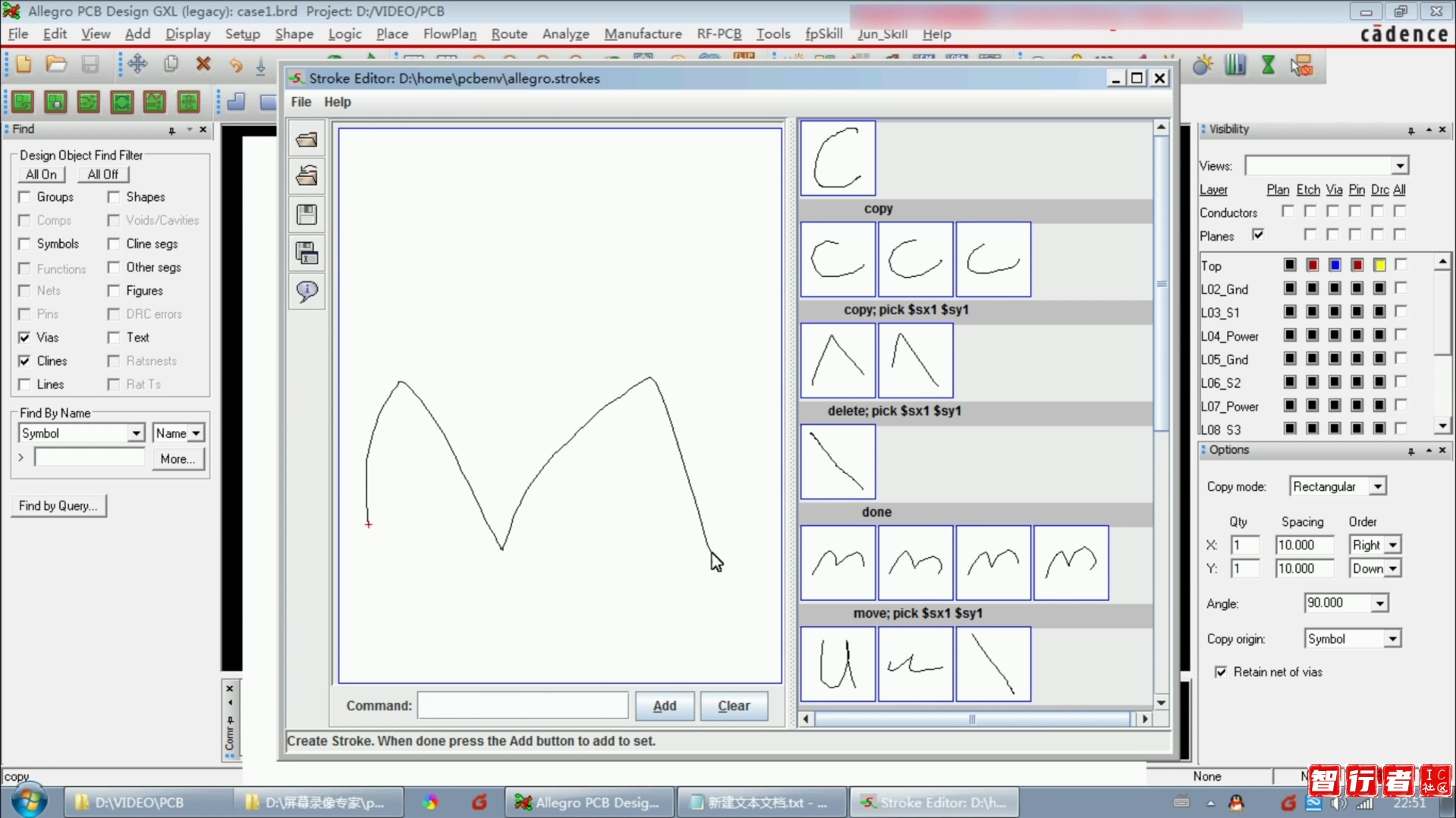Switch to the Allegro PCB Design taskbar button
This screenshot has height=818, width=1456.
click(x=589, y=802)
